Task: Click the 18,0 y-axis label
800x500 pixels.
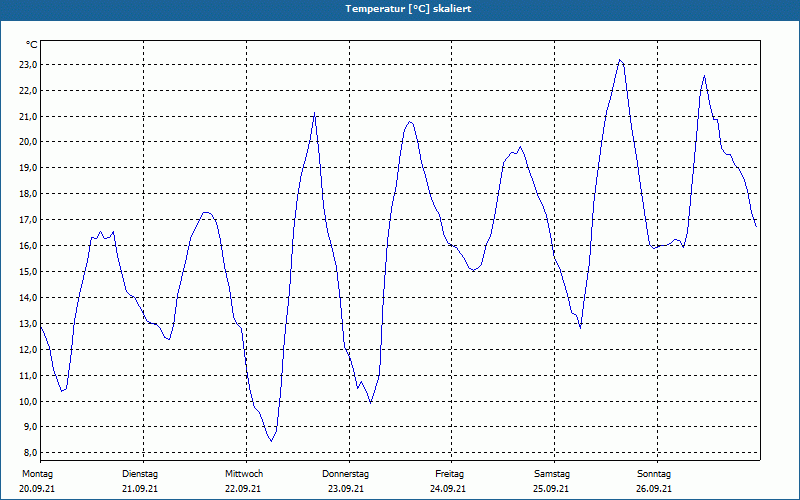Action: point(29,194)
